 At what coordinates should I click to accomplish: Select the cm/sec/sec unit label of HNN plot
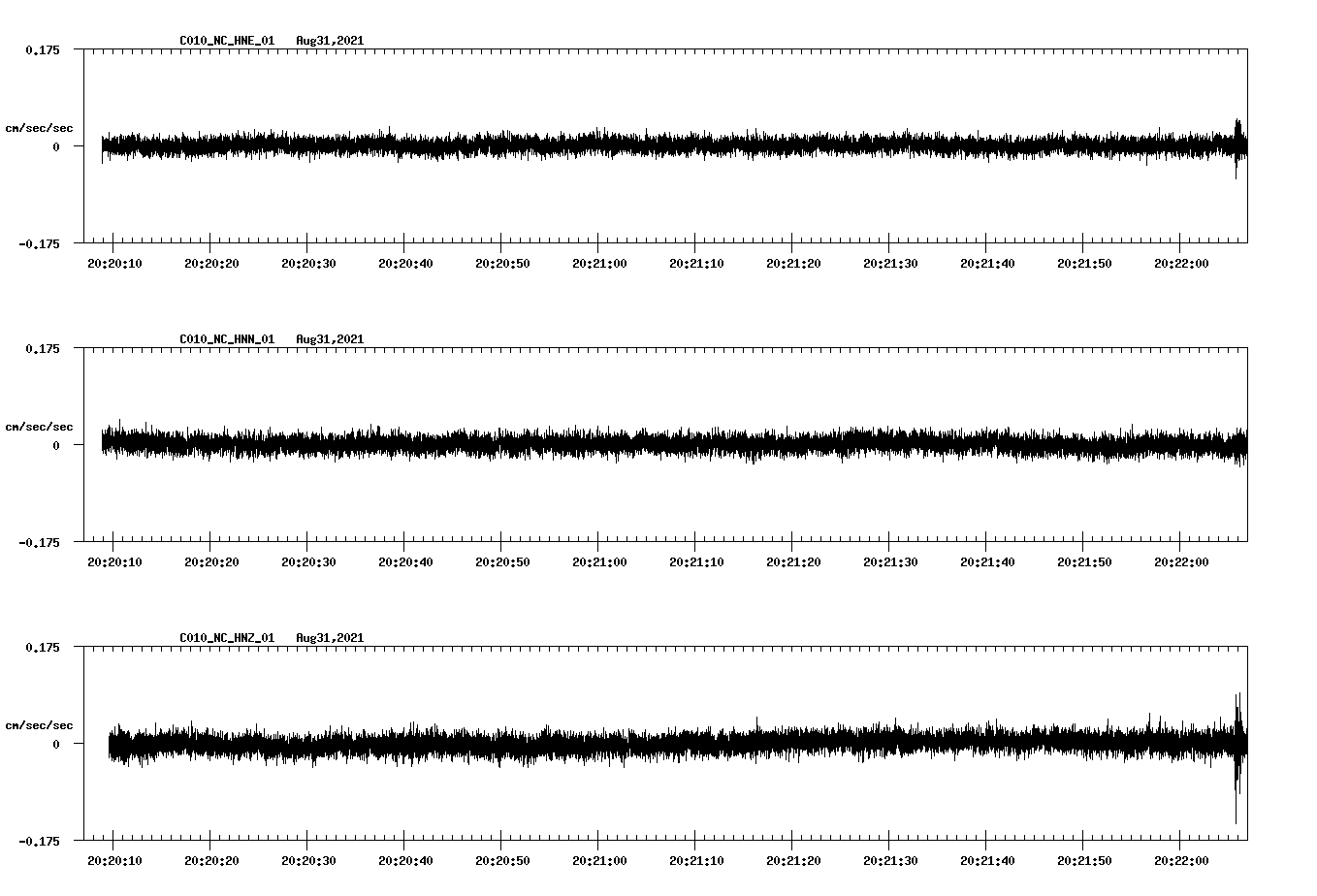coord(39,427)
